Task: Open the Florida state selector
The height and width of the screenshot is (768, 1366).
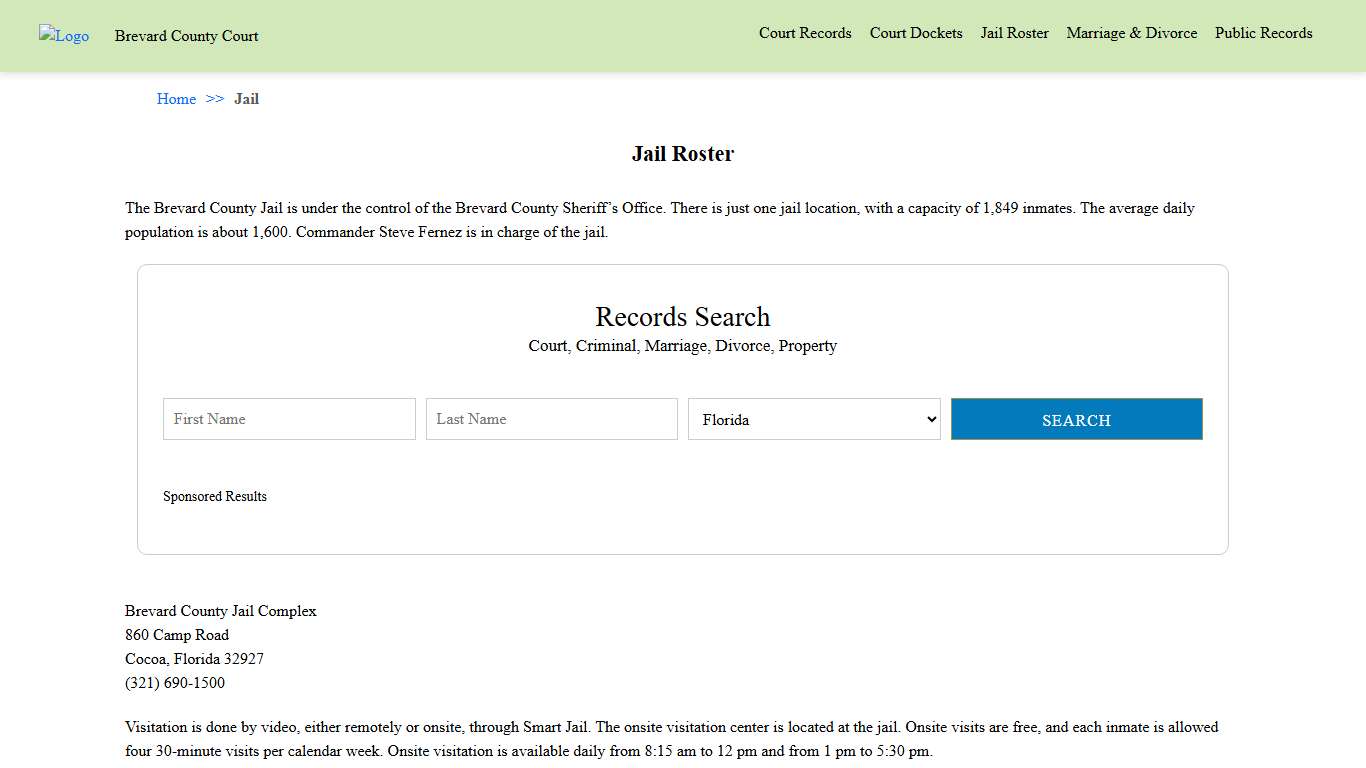Action: coord(814,419)
